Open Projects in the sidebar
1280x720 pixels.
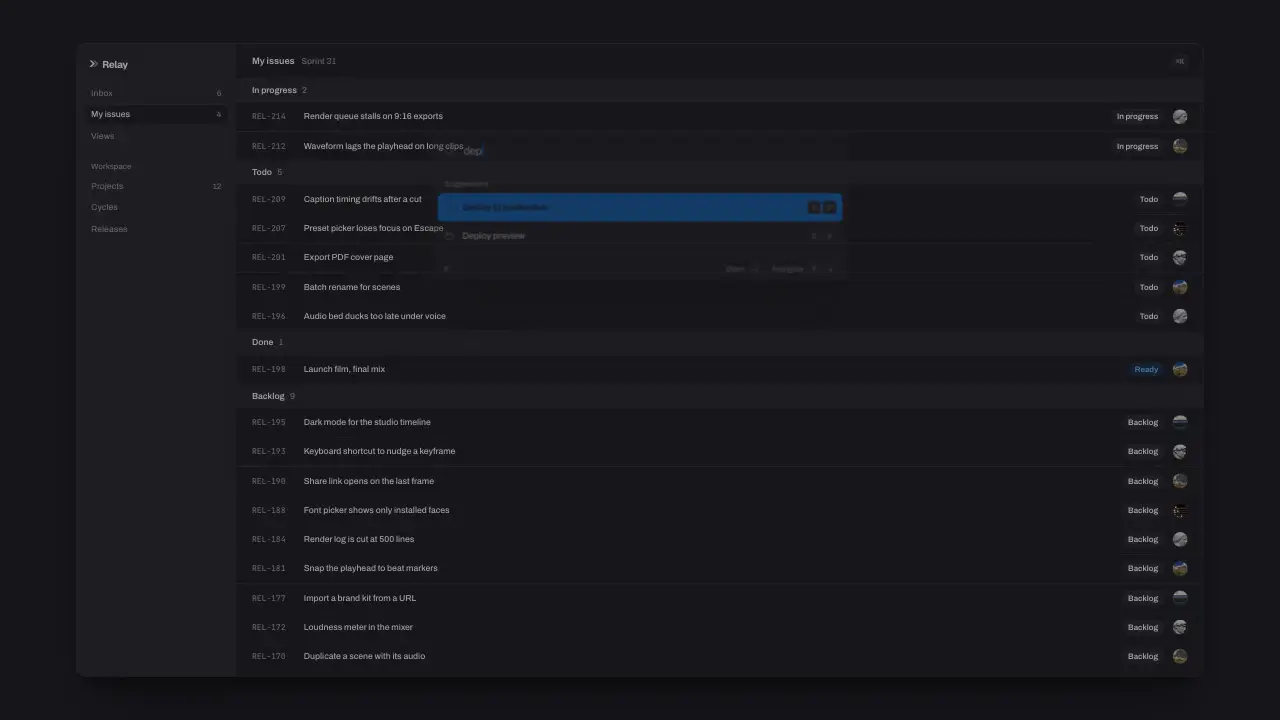pos(156,186)
